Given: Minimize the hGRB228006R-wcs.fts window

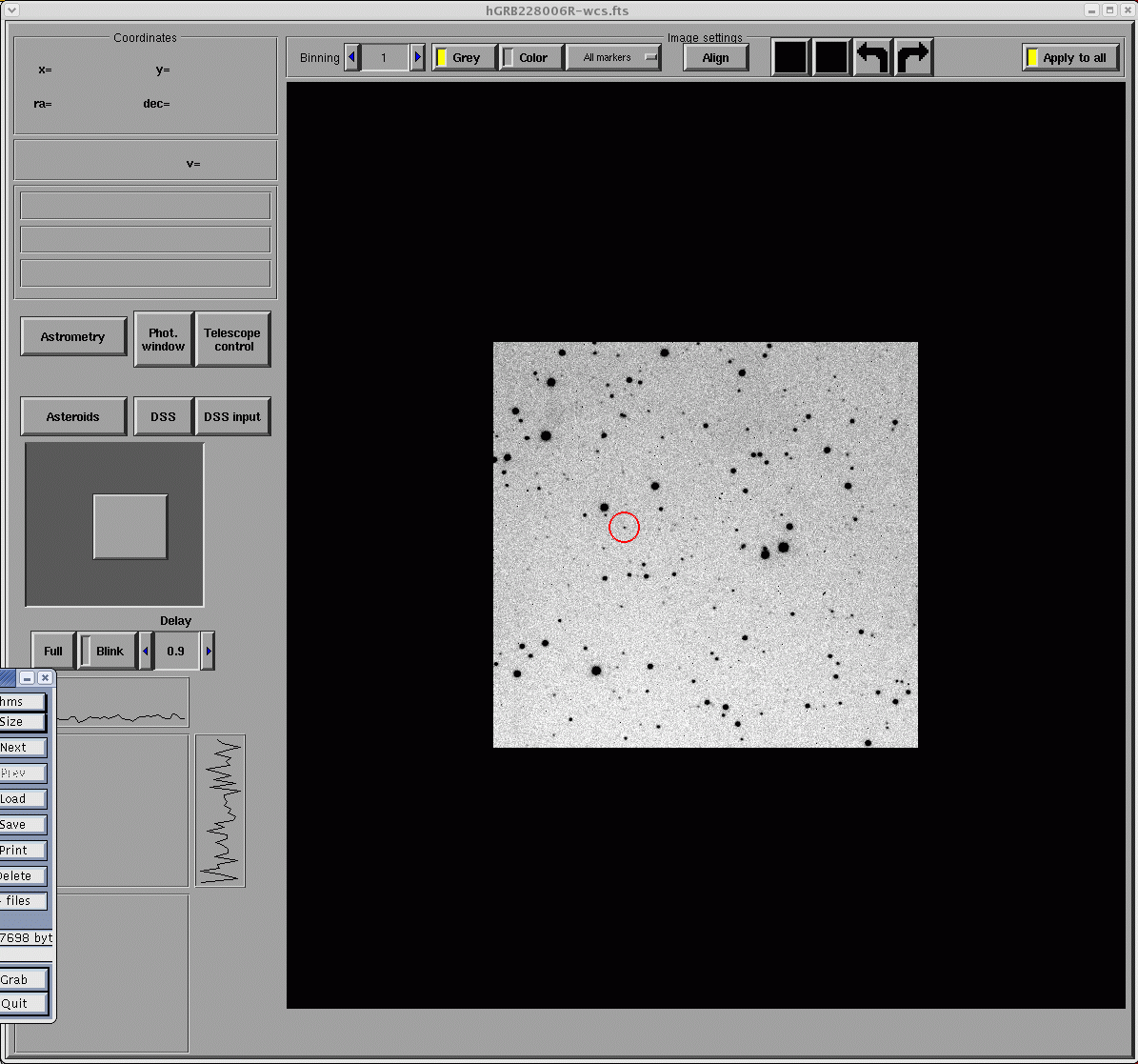Looking at the screenshot, I should pos(1092,10).
